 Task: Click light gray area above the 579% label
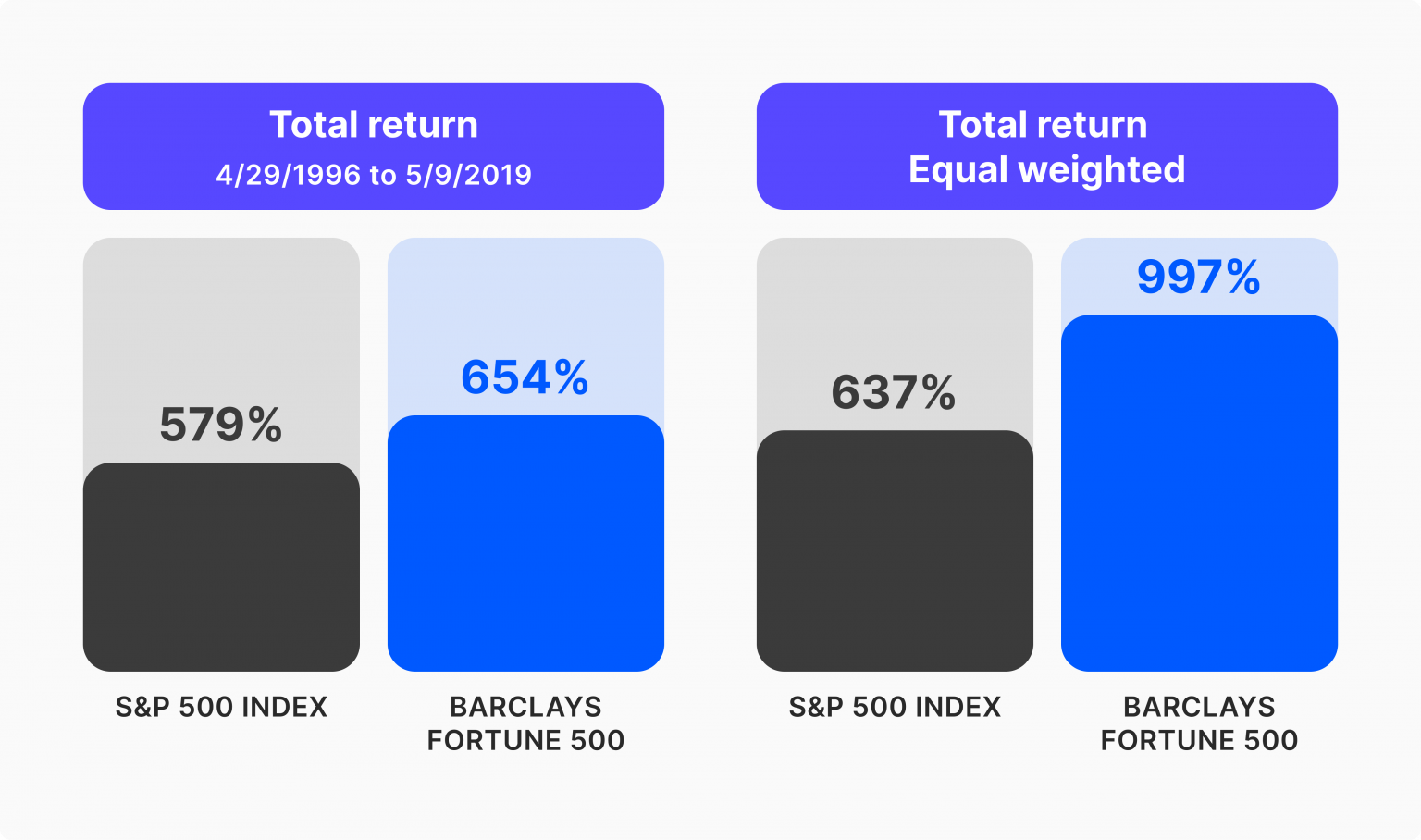(221, 315)
